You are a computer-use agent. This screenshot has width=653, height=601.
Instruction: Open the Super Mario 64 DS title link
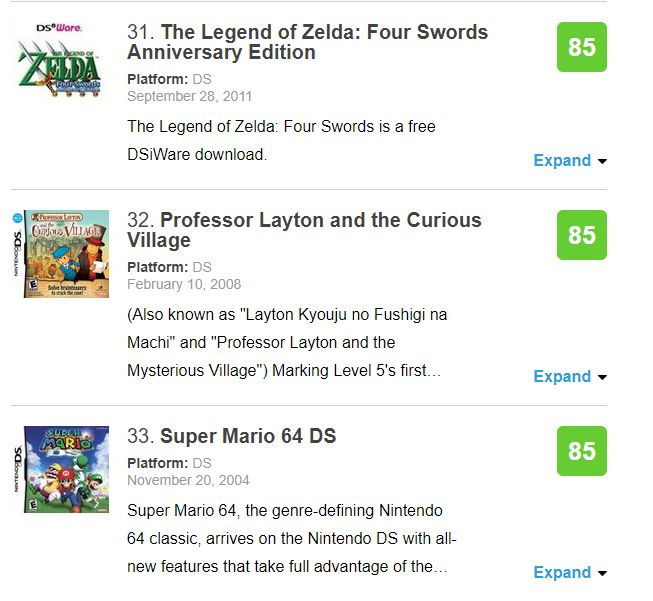tap(248, 436)
